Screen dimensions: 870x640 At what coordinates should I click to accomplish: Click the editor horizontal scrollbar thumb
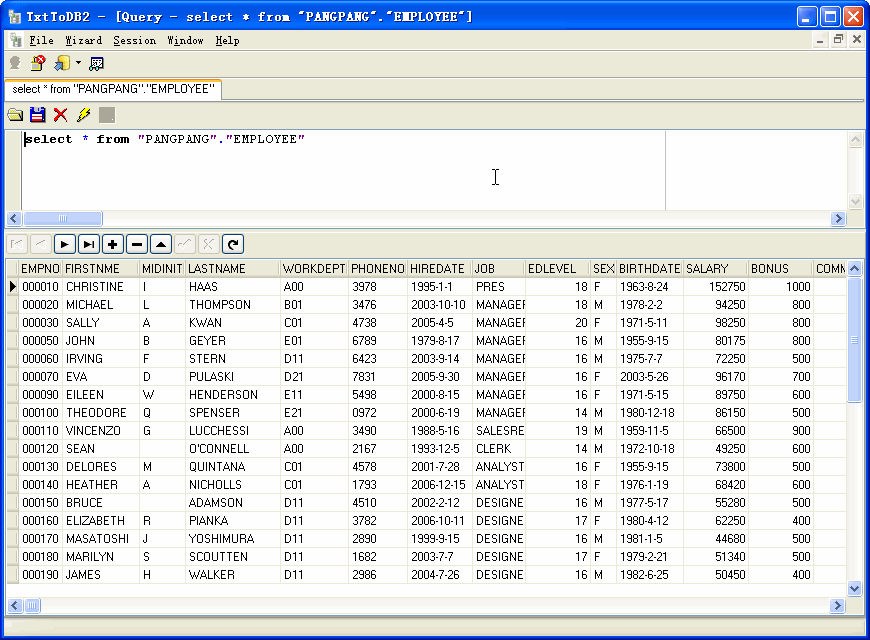(x=63, y=218)
